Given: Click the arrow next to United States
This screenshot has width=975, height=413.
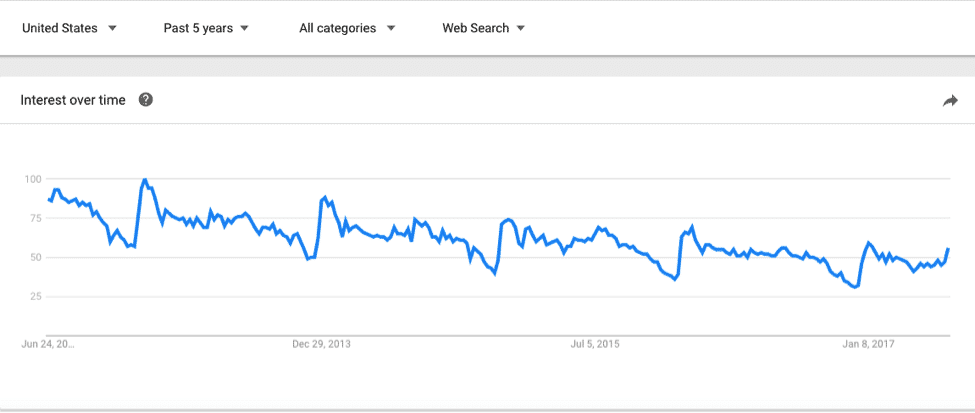Looking at the screenshot, I should tap(112, 28).
